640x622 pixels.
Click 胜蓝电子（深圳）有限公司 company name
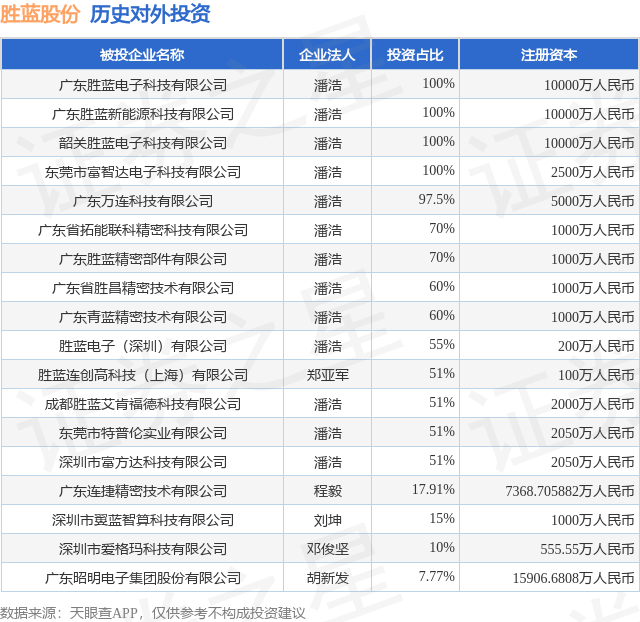point(142,346)
